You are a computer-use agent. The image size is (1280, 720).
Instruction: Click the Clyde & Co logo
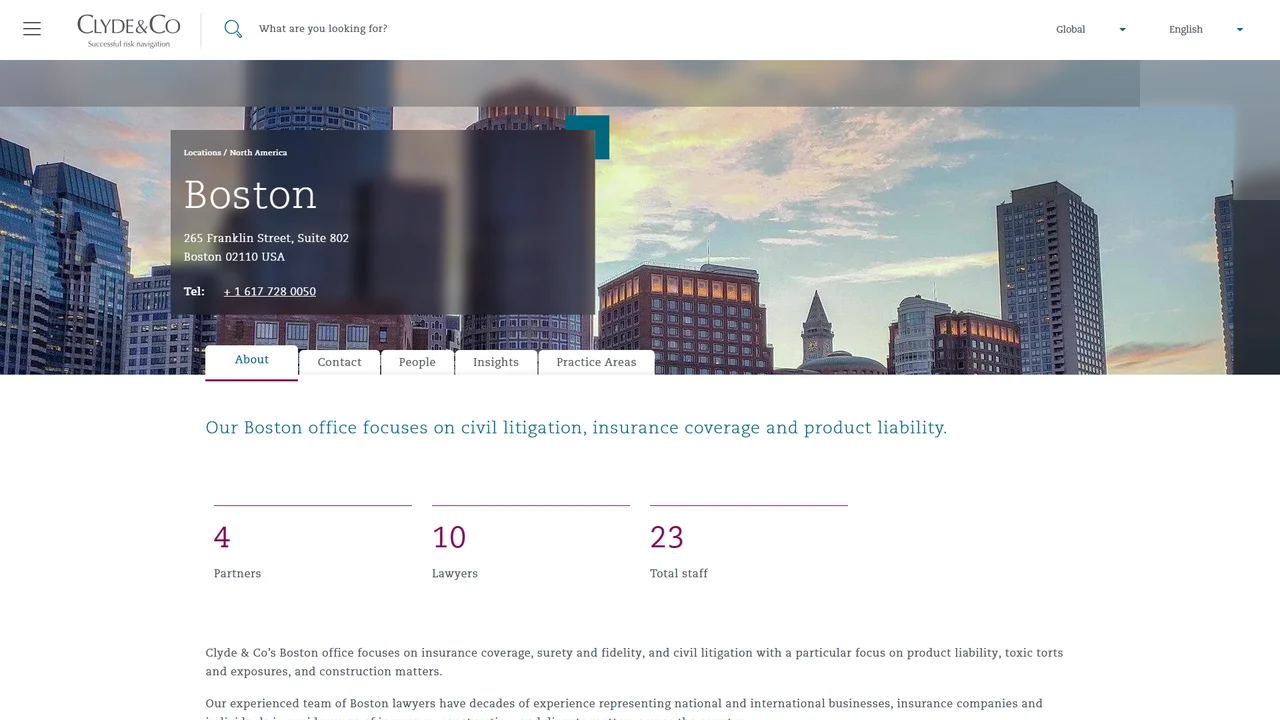tap(129, 30)
